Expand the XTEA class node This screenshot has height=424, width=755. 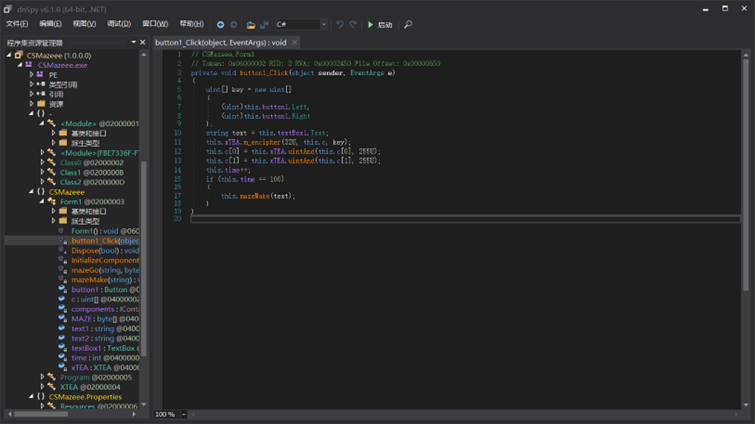click(x=42, y=387)
